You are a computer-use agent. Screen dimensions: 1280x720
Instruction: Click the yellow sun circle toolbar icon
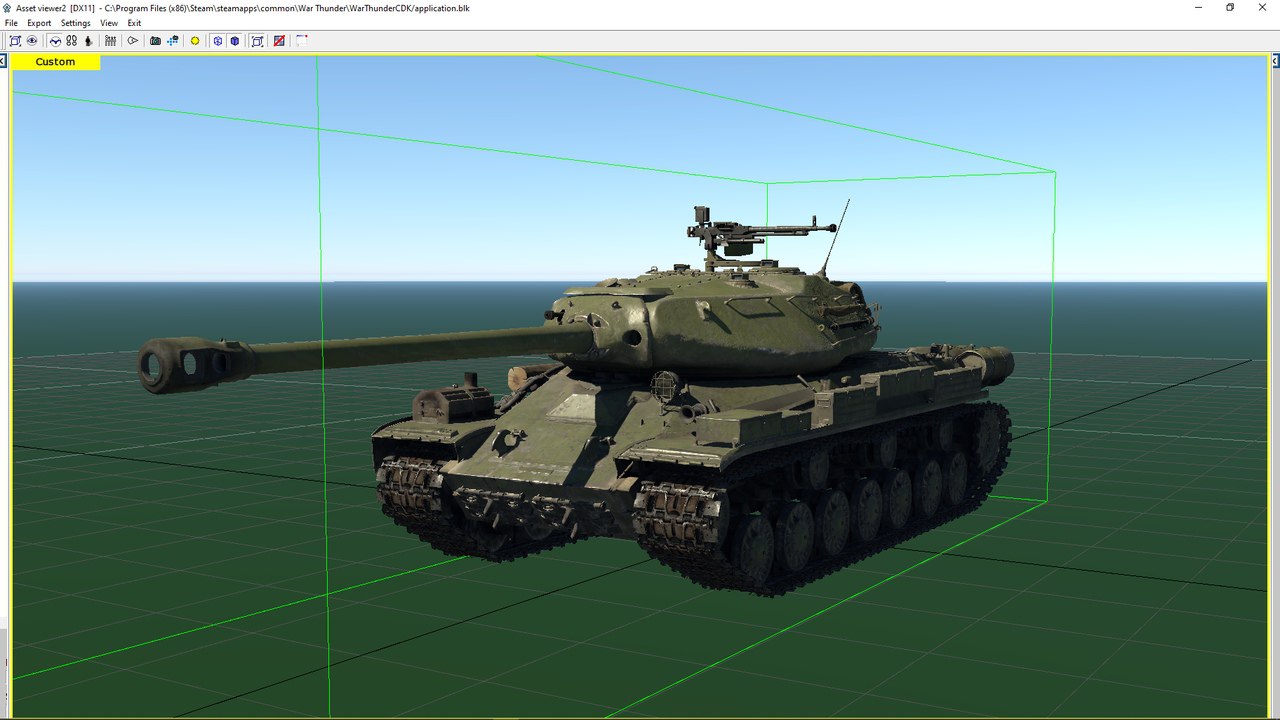click(x=195, y=41)
